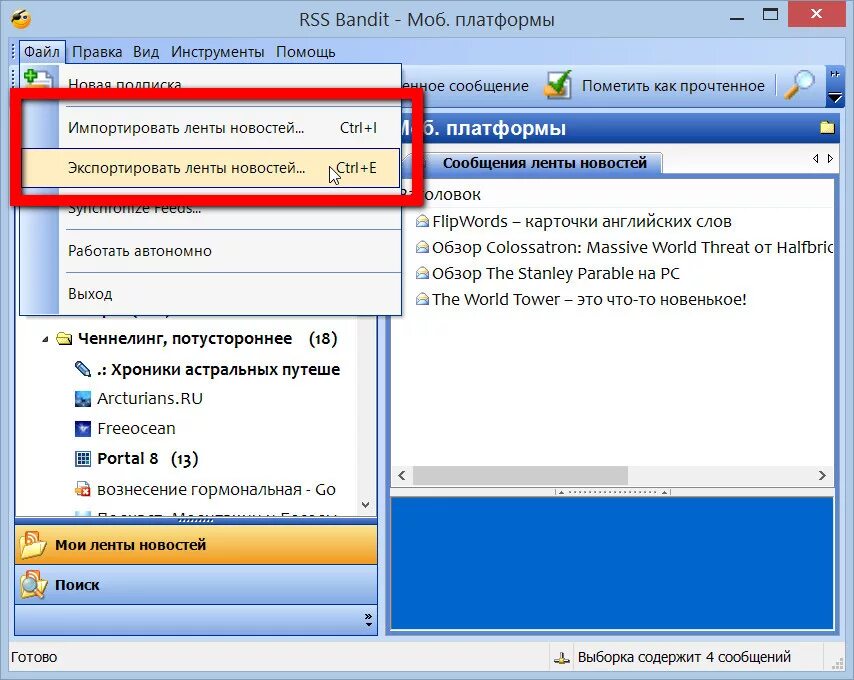Viewport: 854px width, 680px height.
Task: Open the Обзор Colossatron message
Action: pyautogui.click(x=632, y=248)
